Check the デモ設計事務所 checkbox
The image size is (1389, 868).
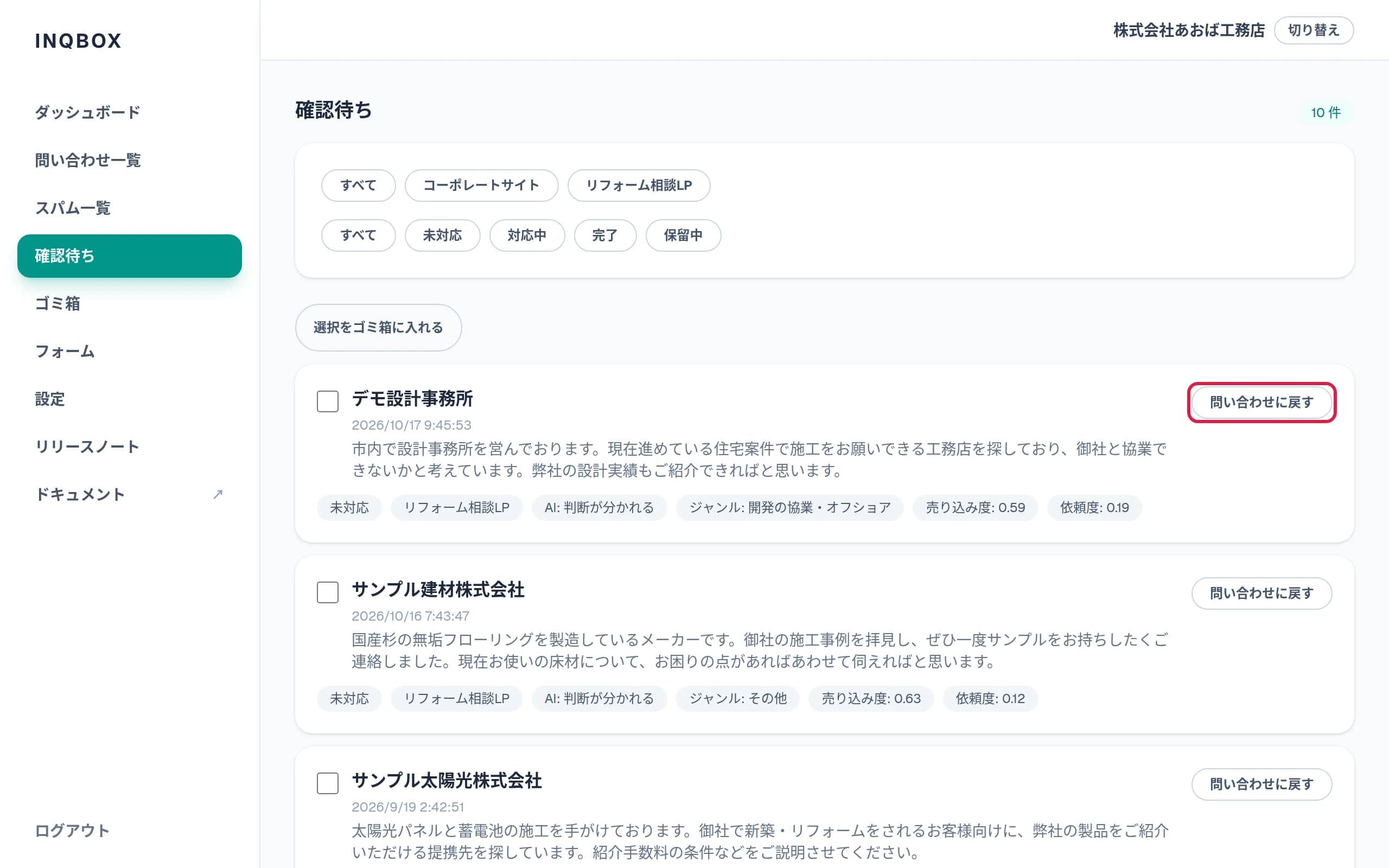[328, 401]
